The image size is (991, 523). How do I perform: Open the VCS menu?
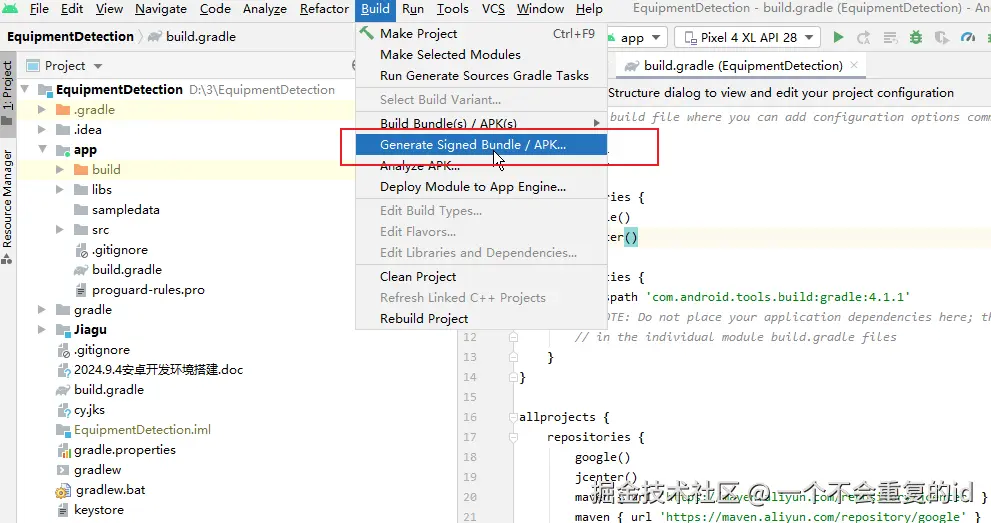[x=493, y=9]
